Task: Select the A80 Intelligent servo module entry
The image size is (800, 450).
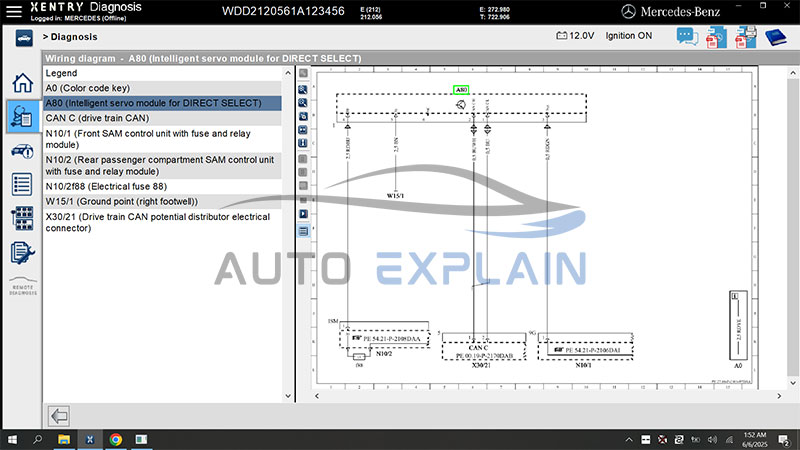Action: [162, 103]
